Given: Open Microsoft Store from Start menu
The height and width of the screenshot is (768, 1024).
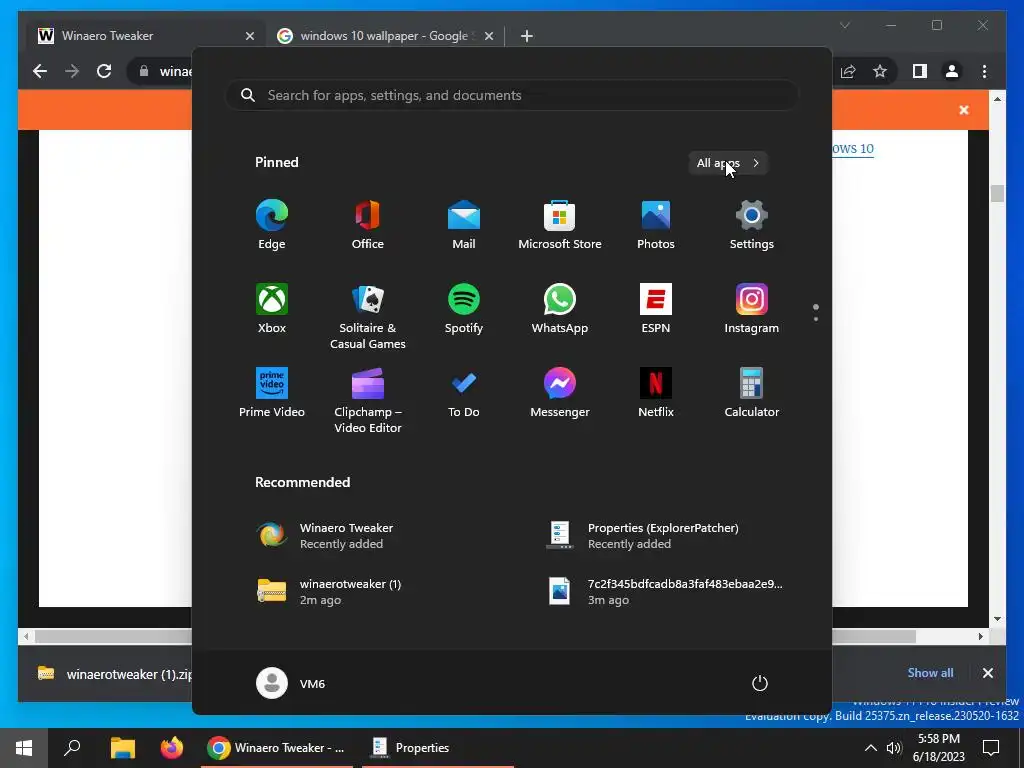Looking at the screenshot, I should pyautogui.click(x=560, y=225).
